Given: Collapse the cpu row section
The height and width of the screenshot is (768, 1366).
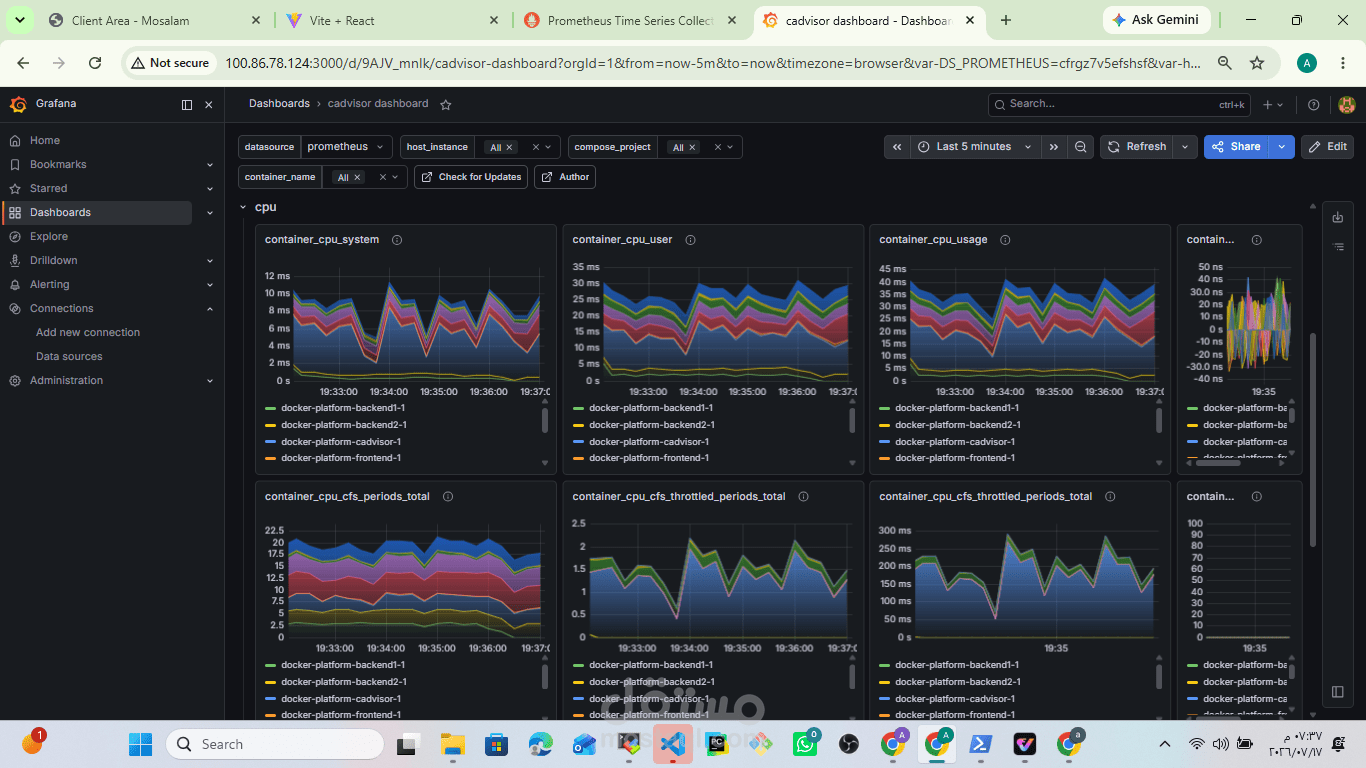Looking at the screenshot, I should 242,207.
